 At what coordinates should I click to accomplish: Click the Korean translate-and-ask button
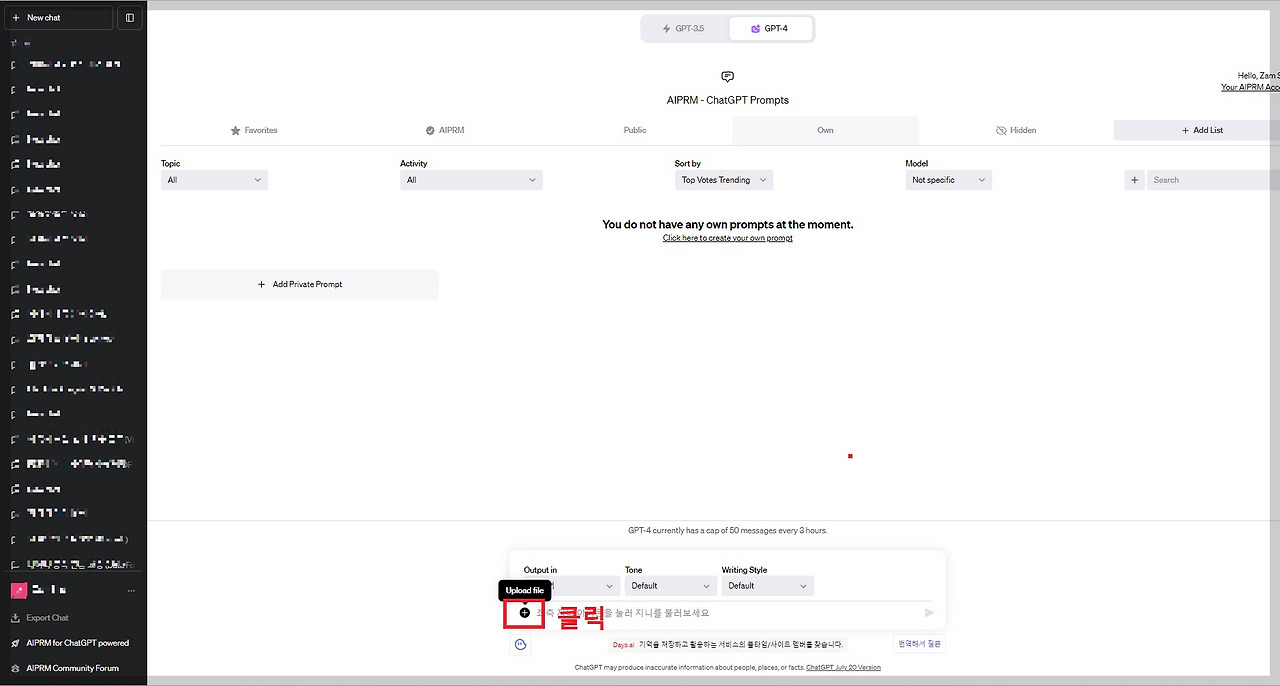tap(918, 644)
